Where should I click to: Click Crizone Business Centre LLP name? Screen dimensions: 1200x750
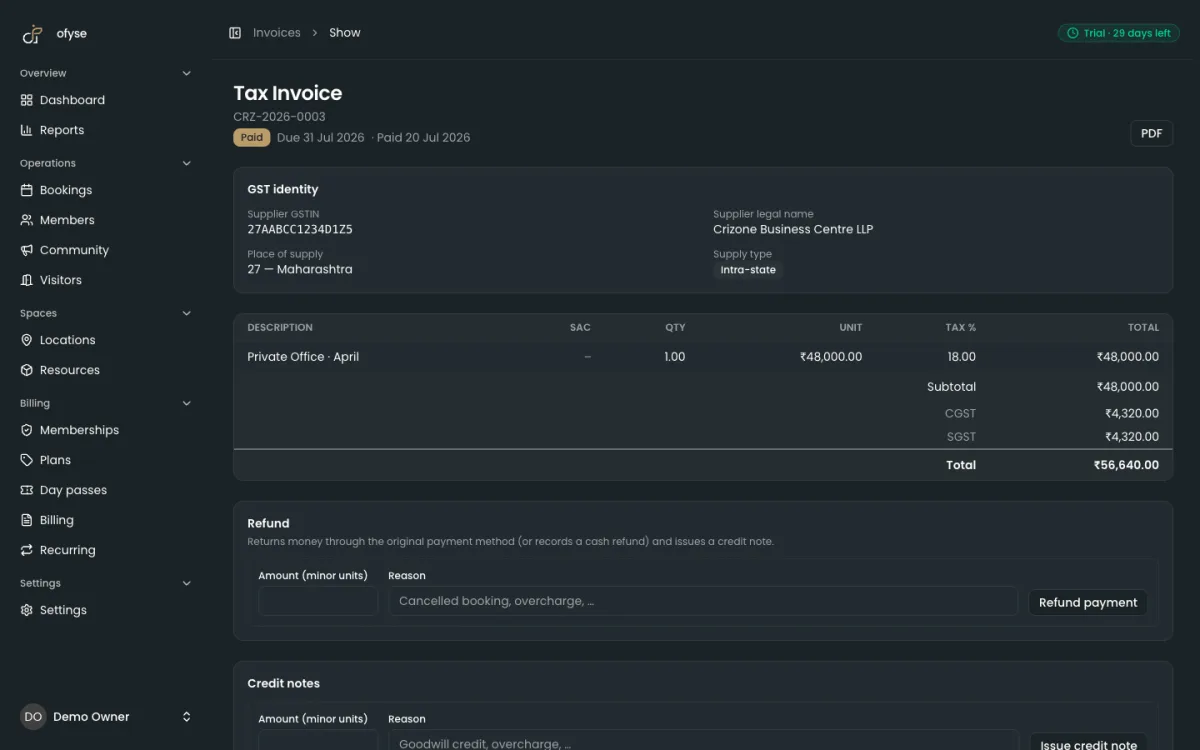tap(793, 229)
